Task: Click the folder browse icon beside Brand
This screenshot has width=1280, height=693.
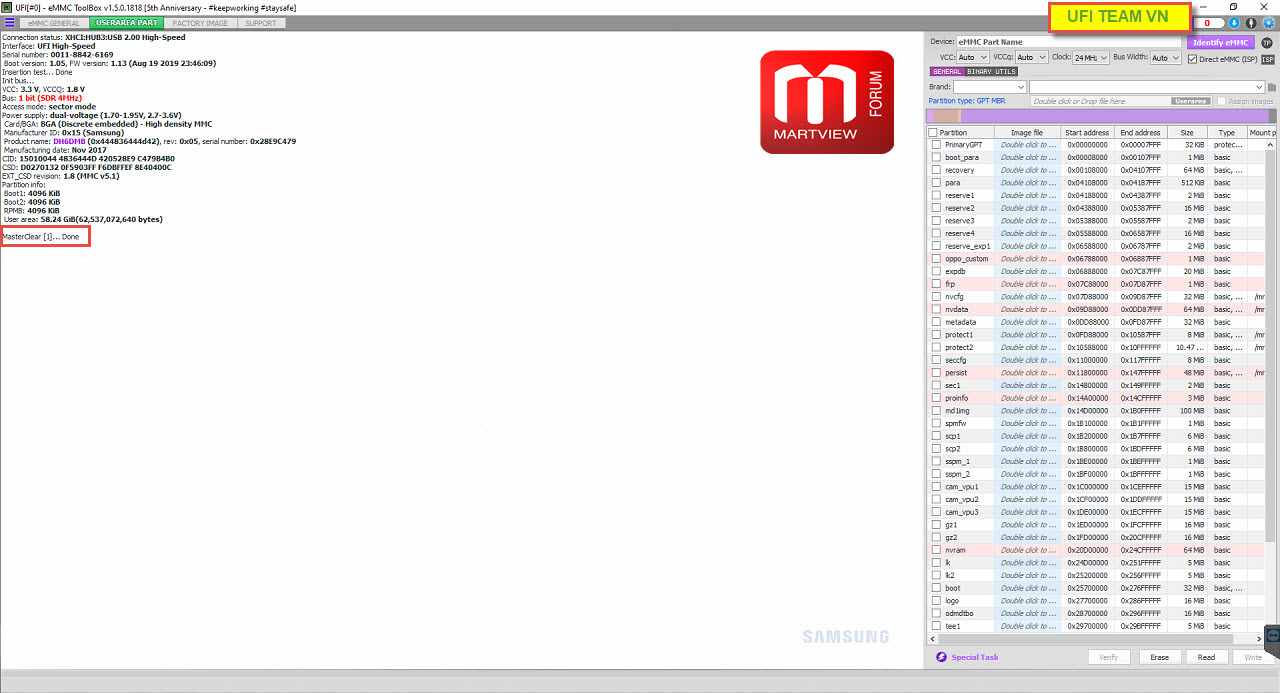Action: (x=1272, y=87)
